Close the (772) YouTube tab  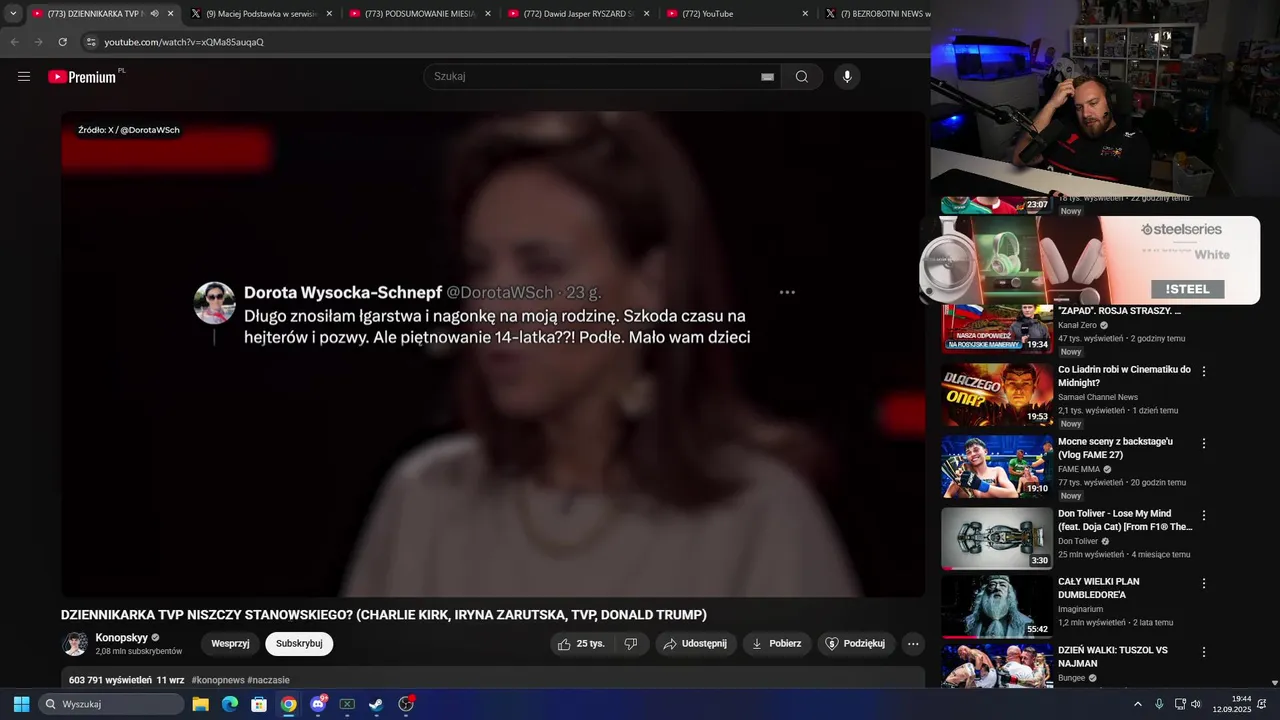(x=805, y=14)
